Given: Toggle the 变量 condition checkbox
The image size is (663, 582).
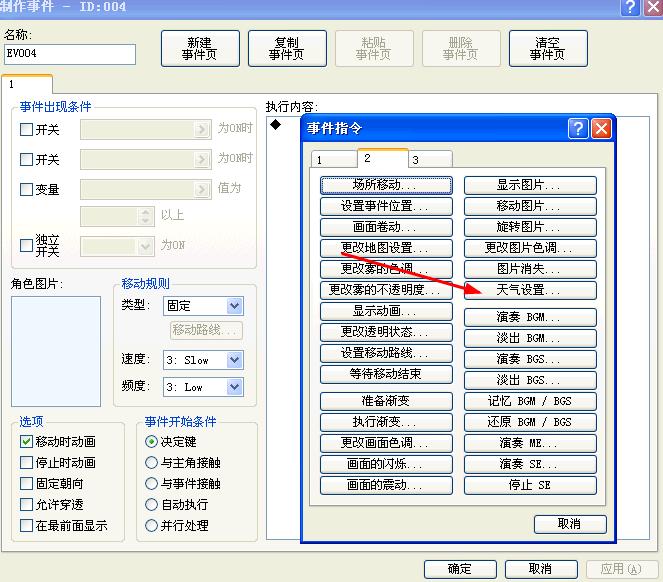Looking at the screenshot, I should click(x=26, y=189).
